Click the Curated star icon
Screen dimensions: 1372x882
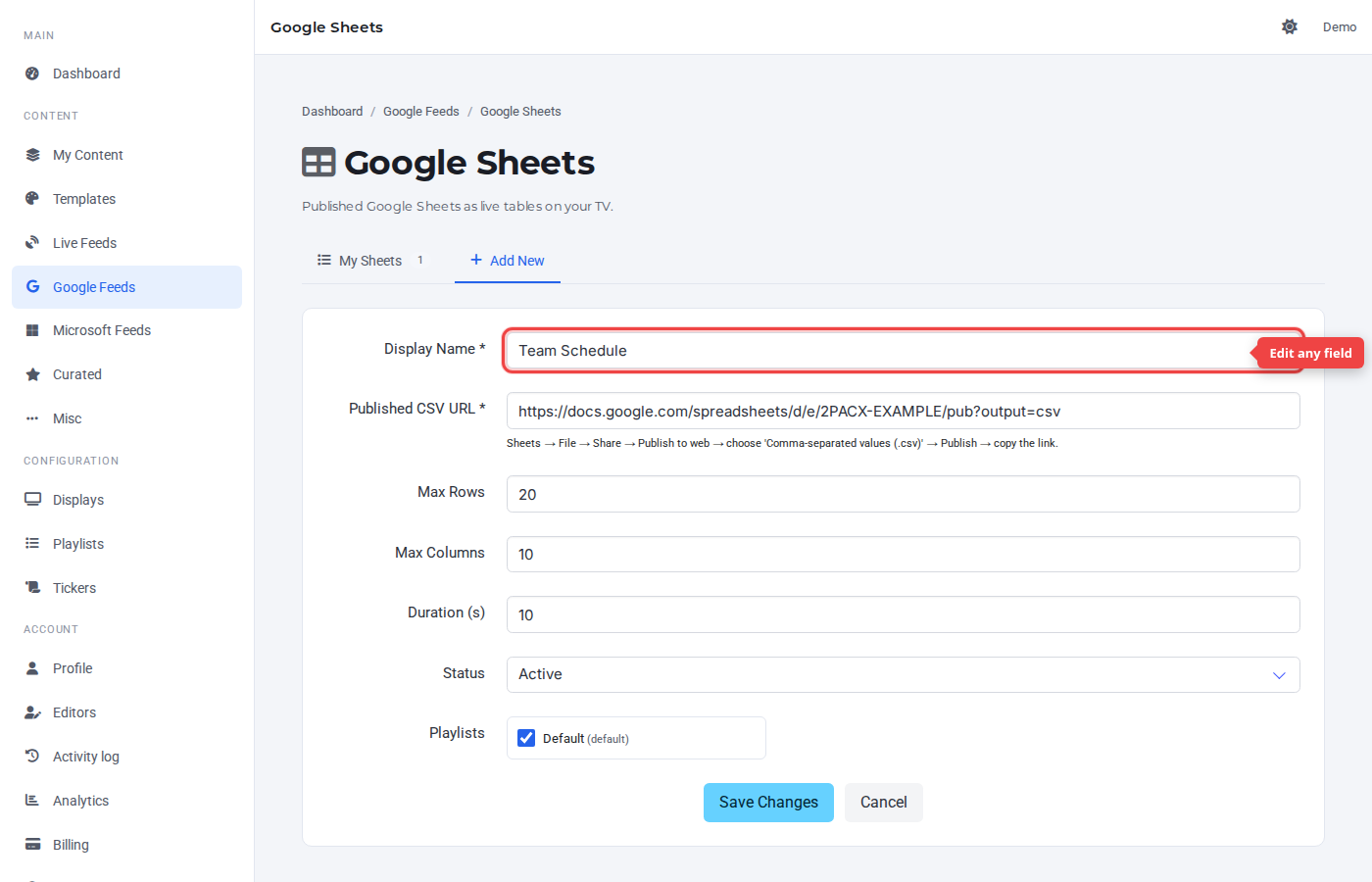click(x=32, y=374)
